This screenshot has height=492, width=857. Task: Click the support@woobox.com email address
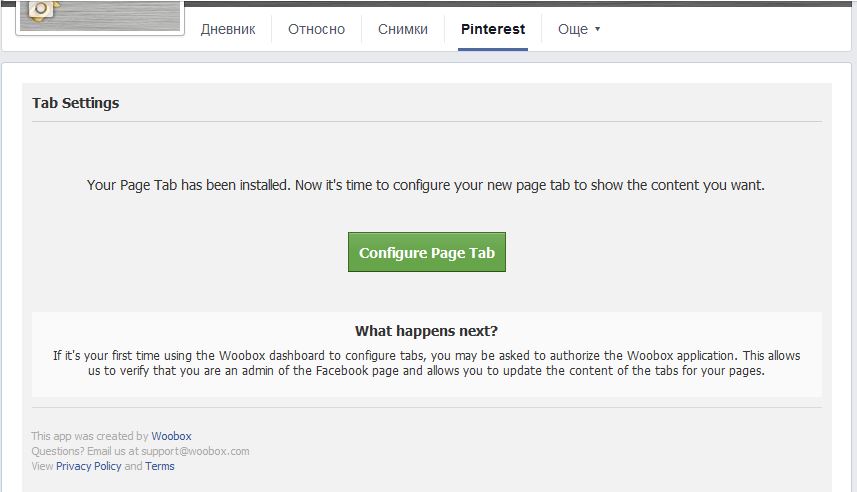click(195, 451)
